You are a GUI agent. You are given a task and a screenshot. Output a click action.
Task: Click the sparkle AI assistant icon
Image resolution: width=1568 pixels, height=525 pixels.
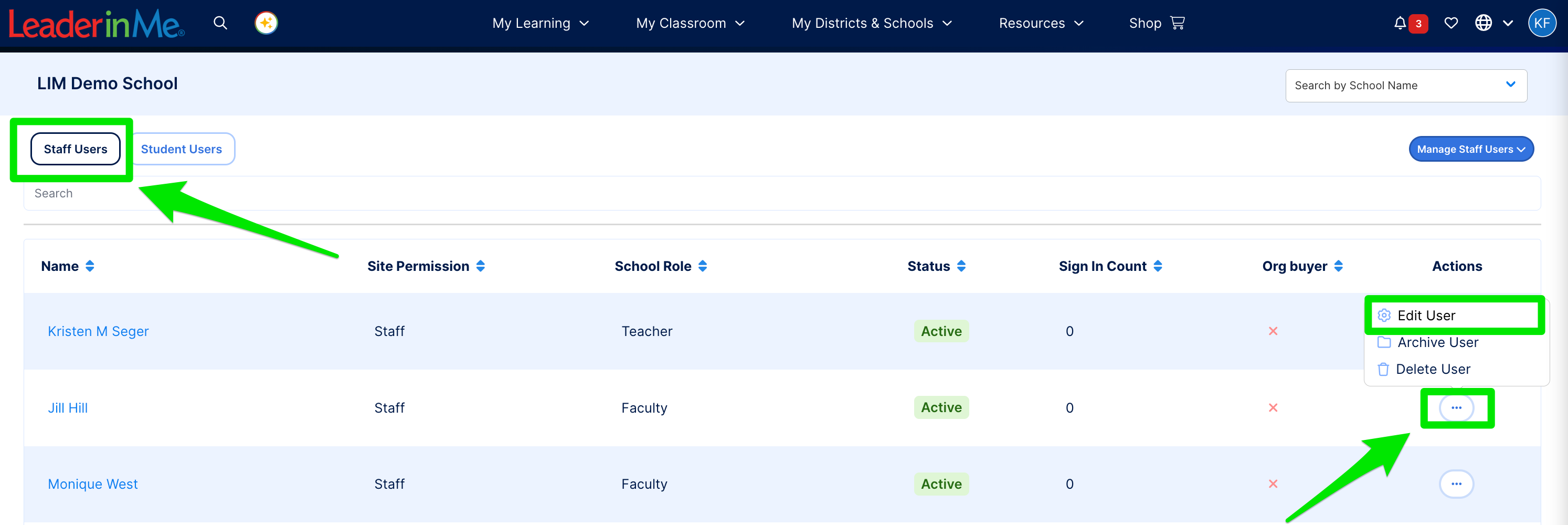(x=266, y=23)
